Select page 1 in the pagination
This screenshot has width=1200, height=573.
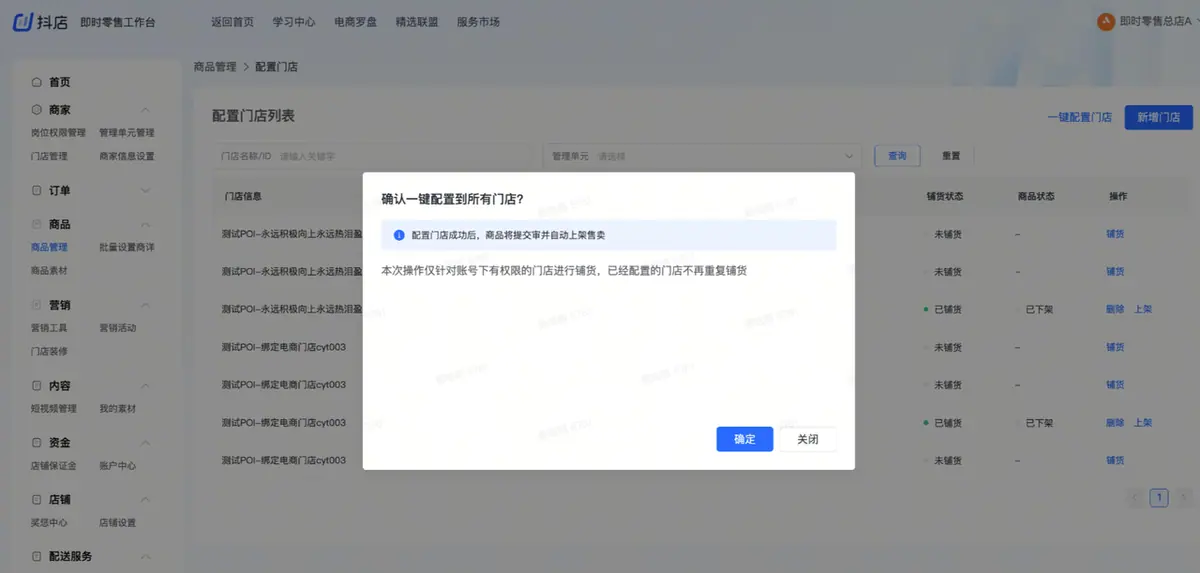pos(1159,497)
